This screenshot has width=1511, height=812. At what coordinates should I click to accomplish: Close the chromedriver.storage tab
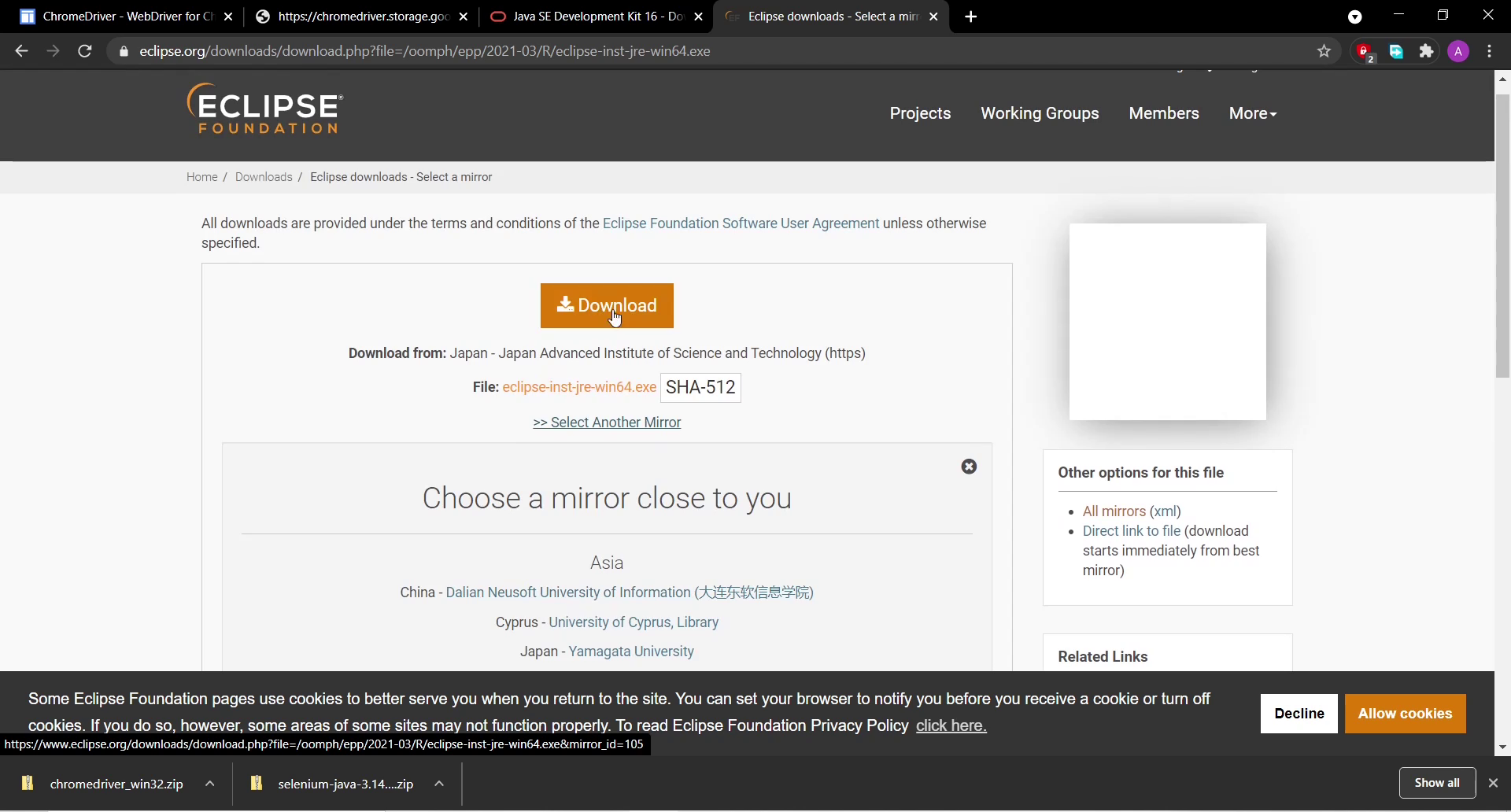[464, 17]
